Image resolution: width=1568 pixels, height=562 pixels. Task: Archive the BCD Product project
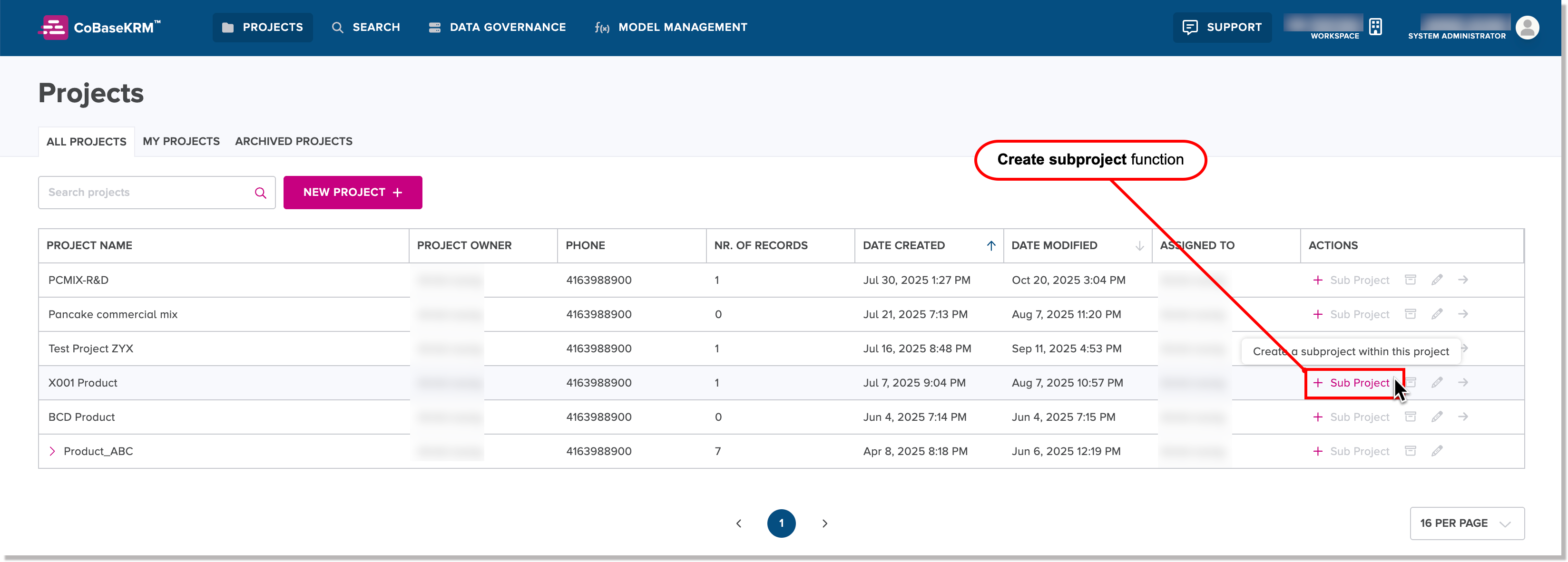tap(1411, 417)
